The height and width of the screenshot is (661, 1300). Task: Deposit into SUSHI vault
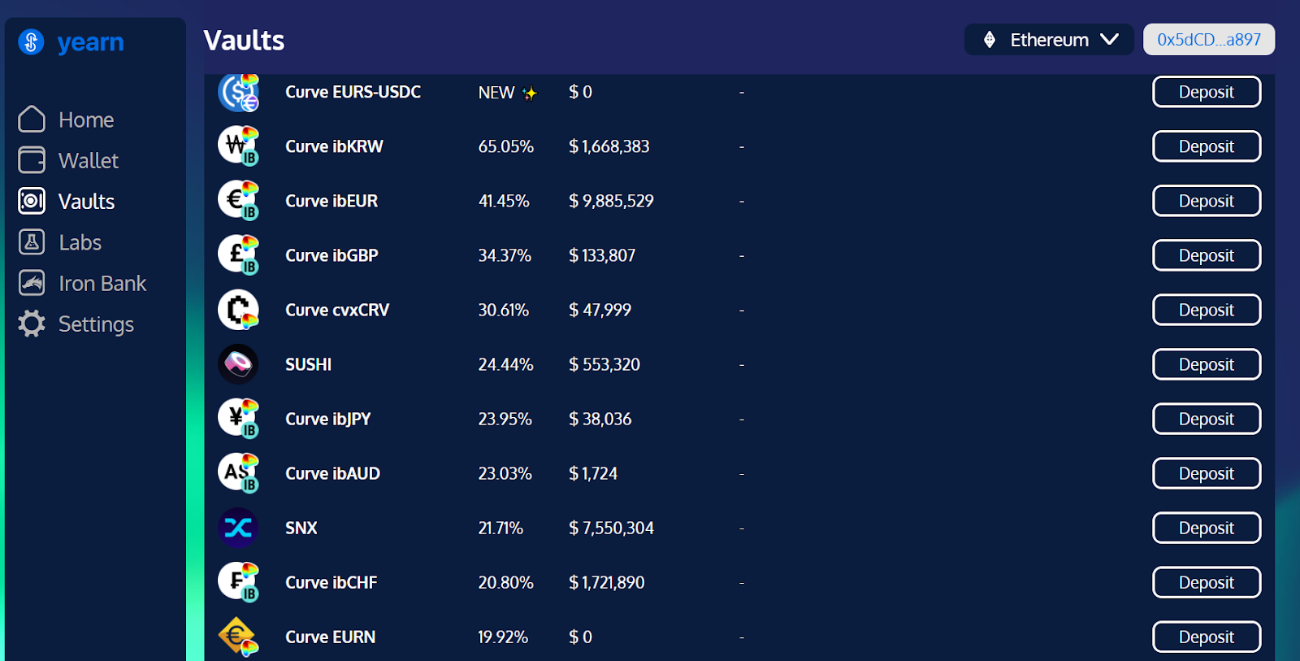click(1206, 365)
